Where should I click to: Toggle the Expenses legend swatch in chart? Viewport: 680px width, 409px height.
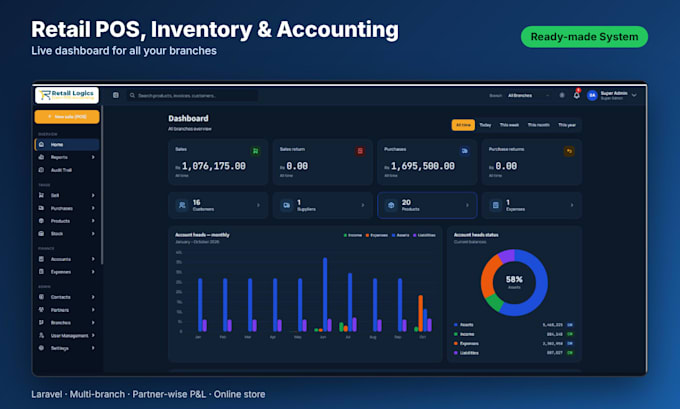(367, 235)
